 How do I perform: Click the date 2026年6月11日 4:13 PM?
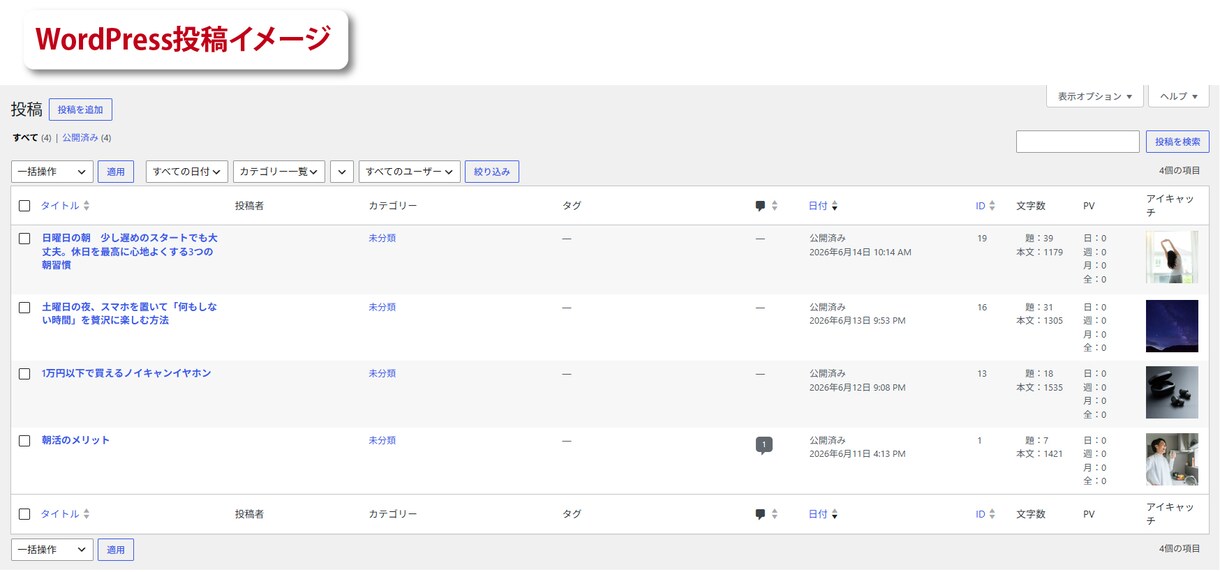857,454
